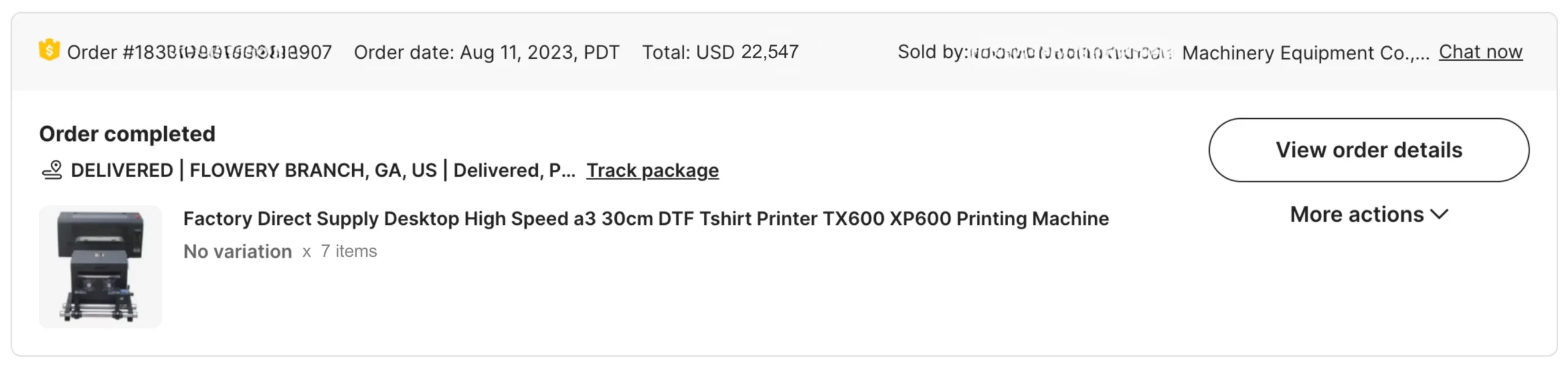Screen dimensions: 1568x370
Task: Open the Machinery Equipment Co. seller name
Action: tap(1305, 53)
